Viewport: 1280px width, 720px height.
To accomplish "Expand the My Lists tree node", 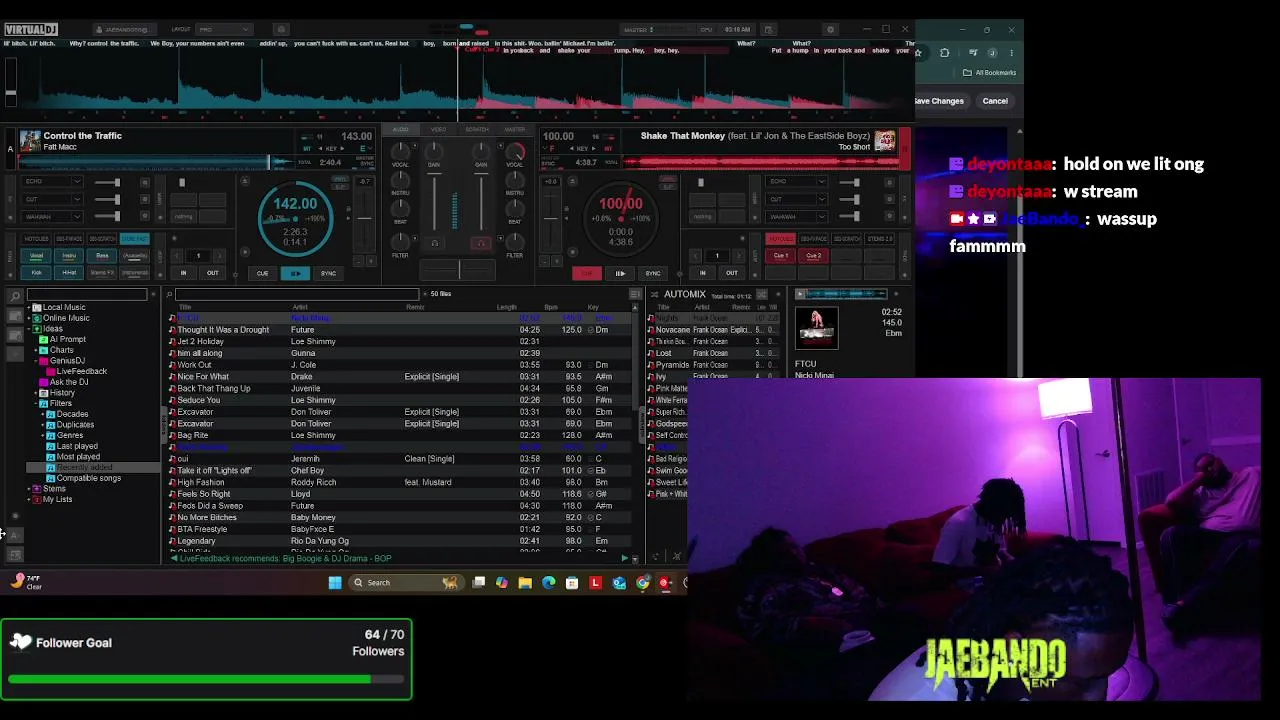I will (x=29, y=499).
